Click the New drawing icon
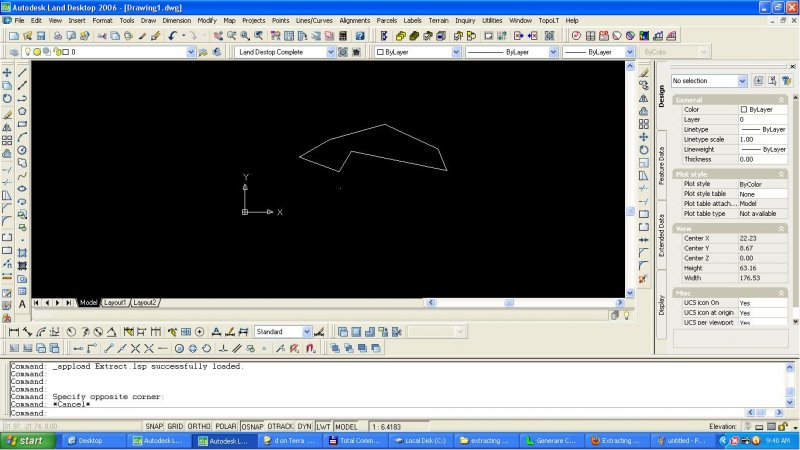The height and width of the screenshot is (450, 800). coord(14,36)
